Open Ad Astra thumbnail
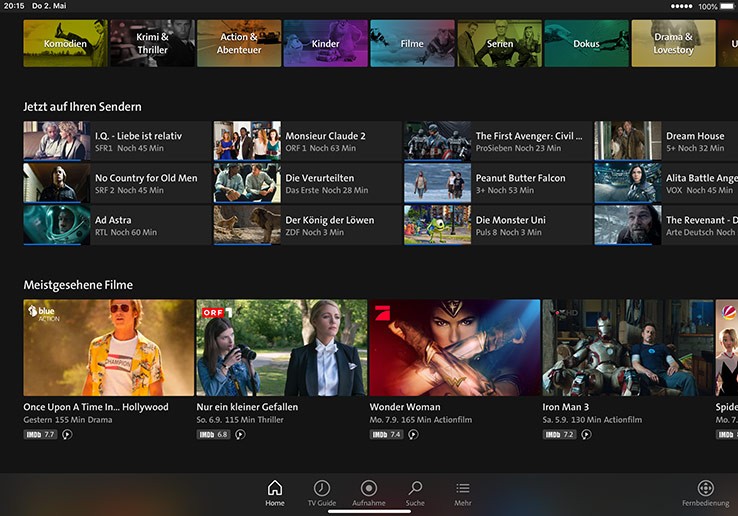 (57, 225)
